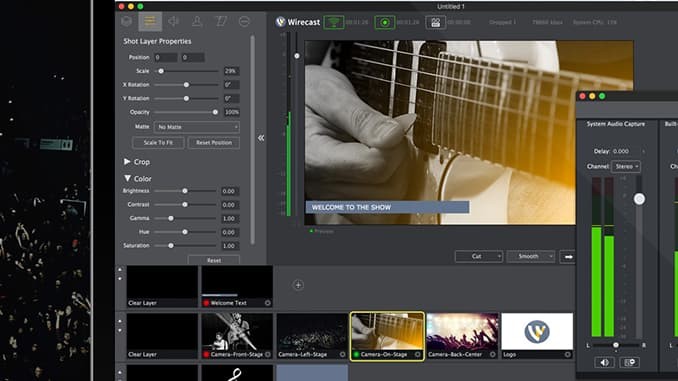This screenshot has height=381, width=678.
Task: Open settings circle on Camera-Left-Stage shot
Action: tap(342, 355)
